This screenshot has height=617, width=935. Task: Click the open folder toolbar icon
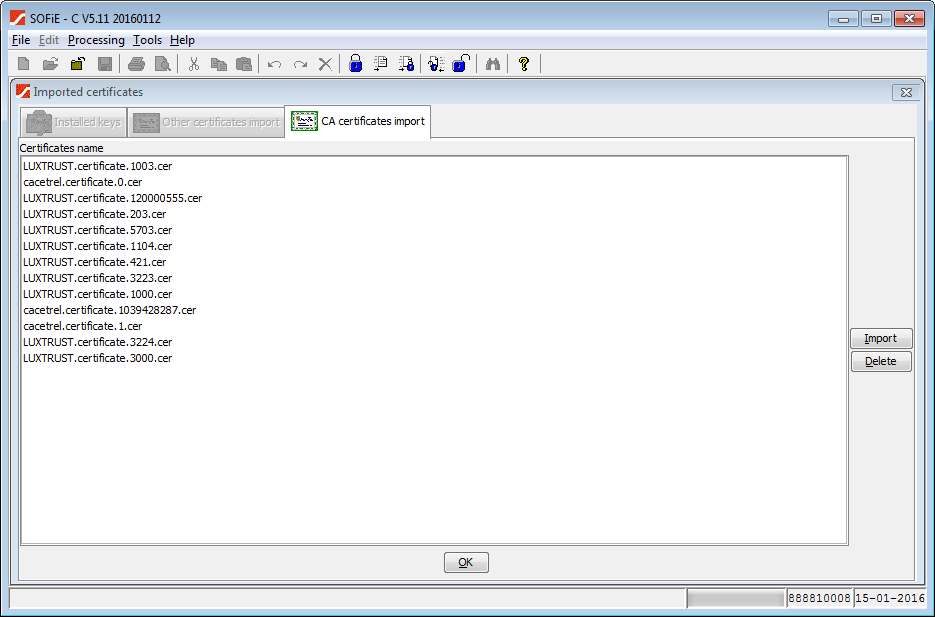click(50, 64)
